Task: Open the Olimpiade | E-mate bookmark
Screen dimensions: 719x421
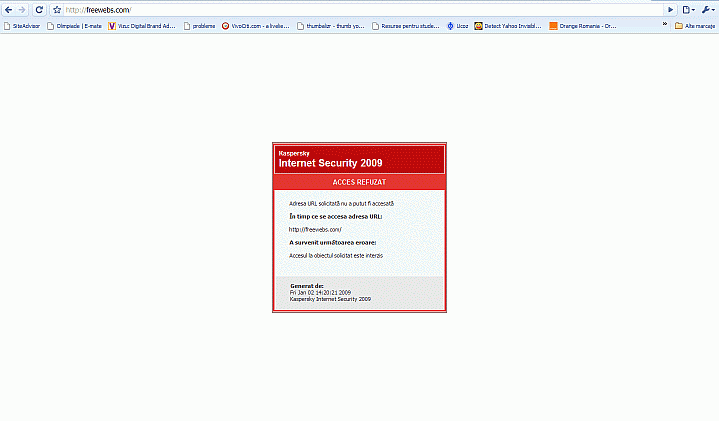Action: tap(74, 26)
